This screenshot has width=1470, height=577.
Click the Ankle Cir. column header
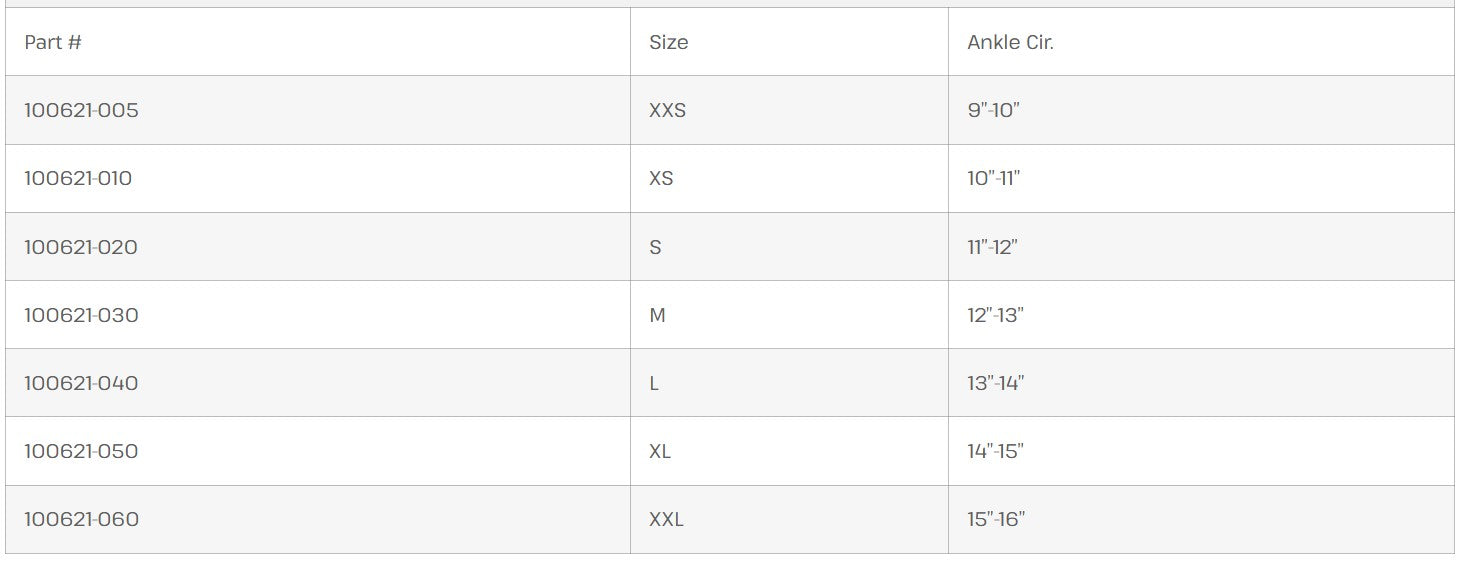[1010, 43]
